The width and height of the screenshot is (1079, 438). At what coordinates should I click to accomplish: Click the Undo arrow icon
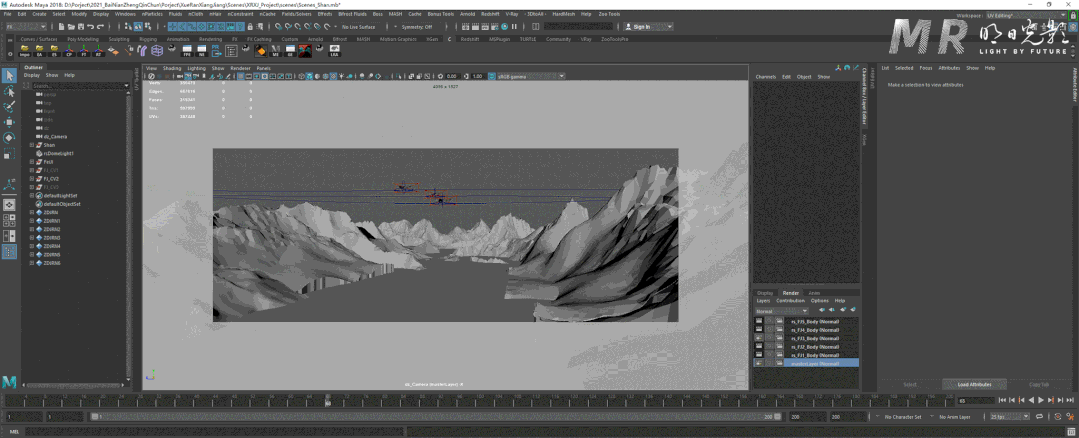click(90, 27)
